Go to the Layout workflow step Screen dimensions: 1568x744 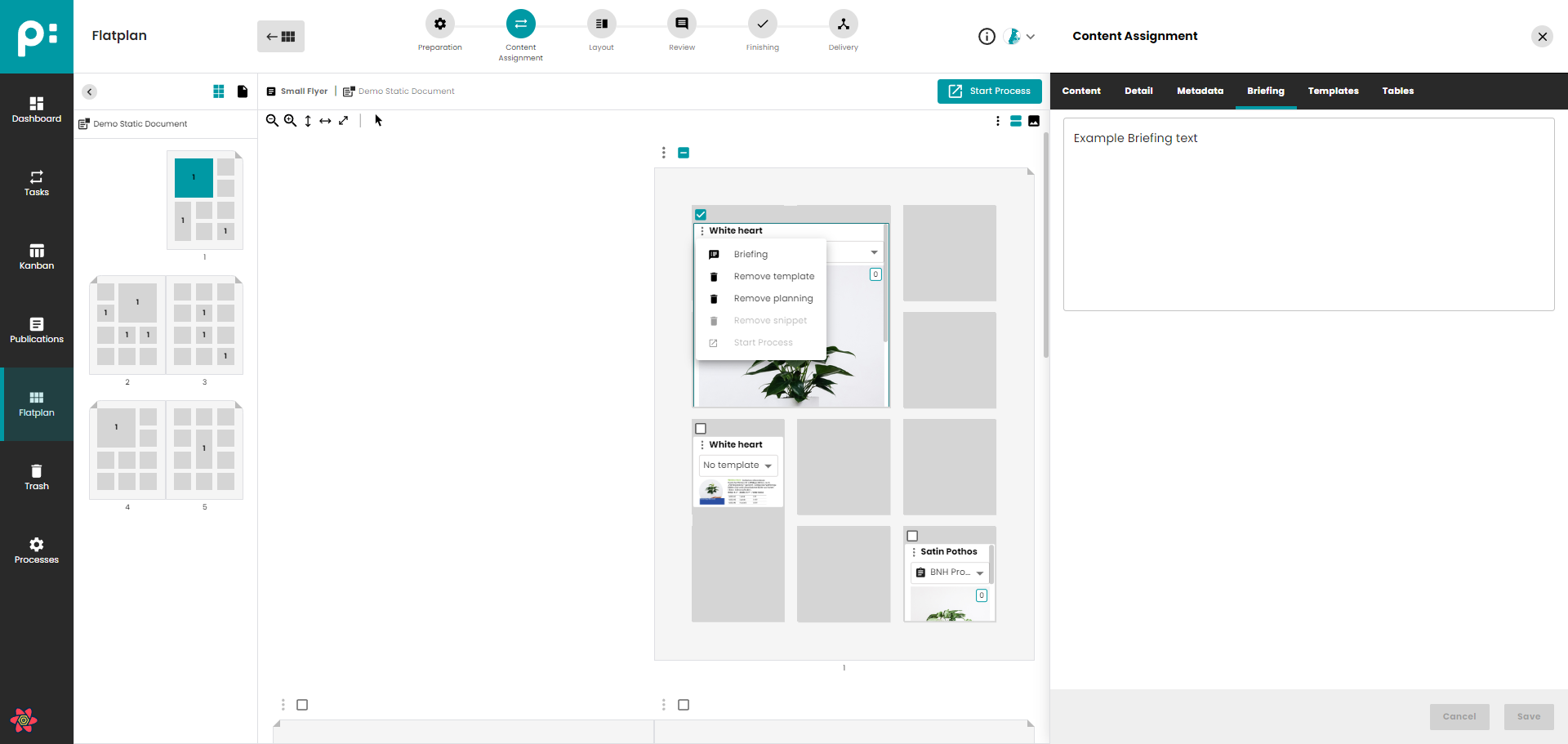point(601,25)
